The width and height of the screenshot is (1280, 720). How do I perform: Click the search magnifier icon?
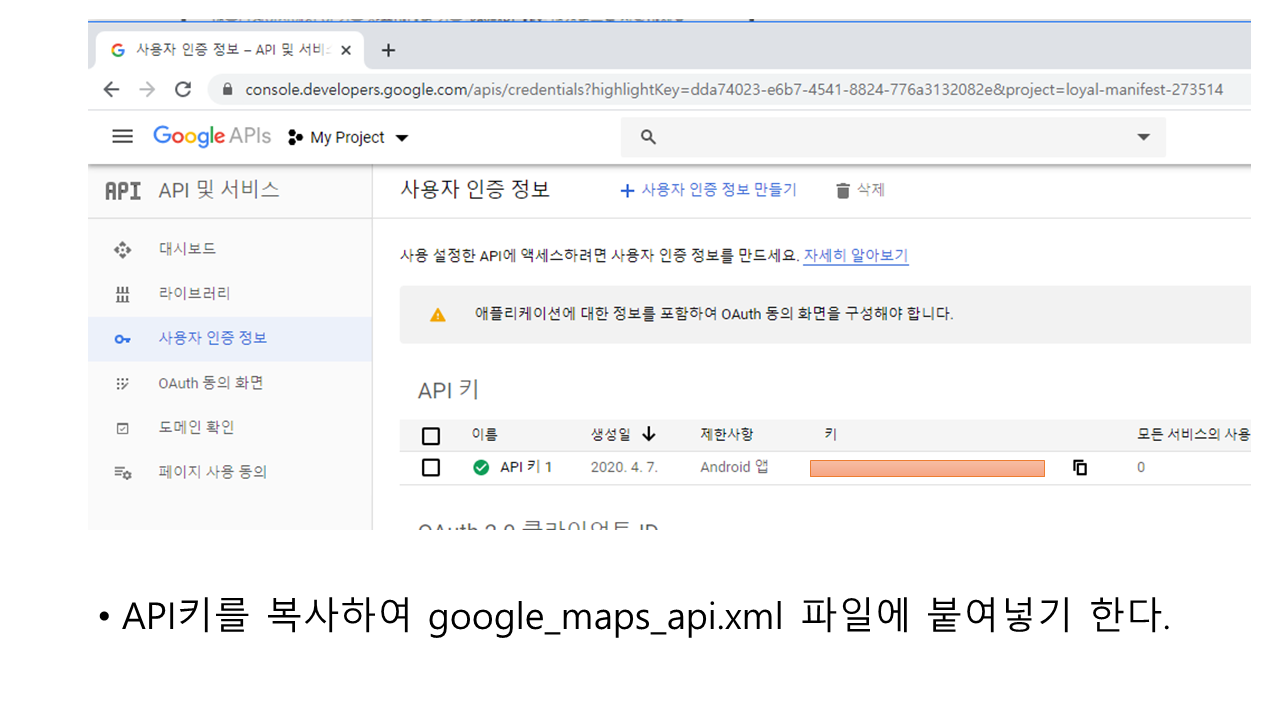[648, 137]
